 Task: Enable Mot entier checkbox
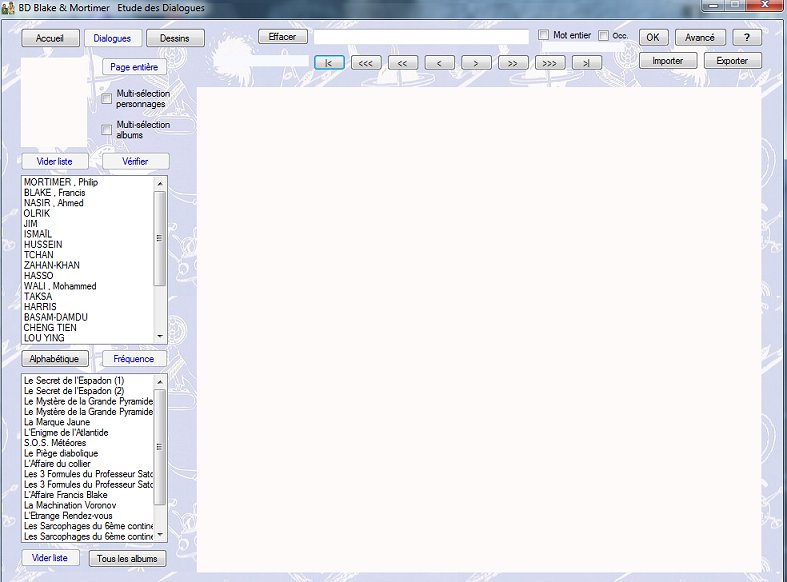[543, 35]
